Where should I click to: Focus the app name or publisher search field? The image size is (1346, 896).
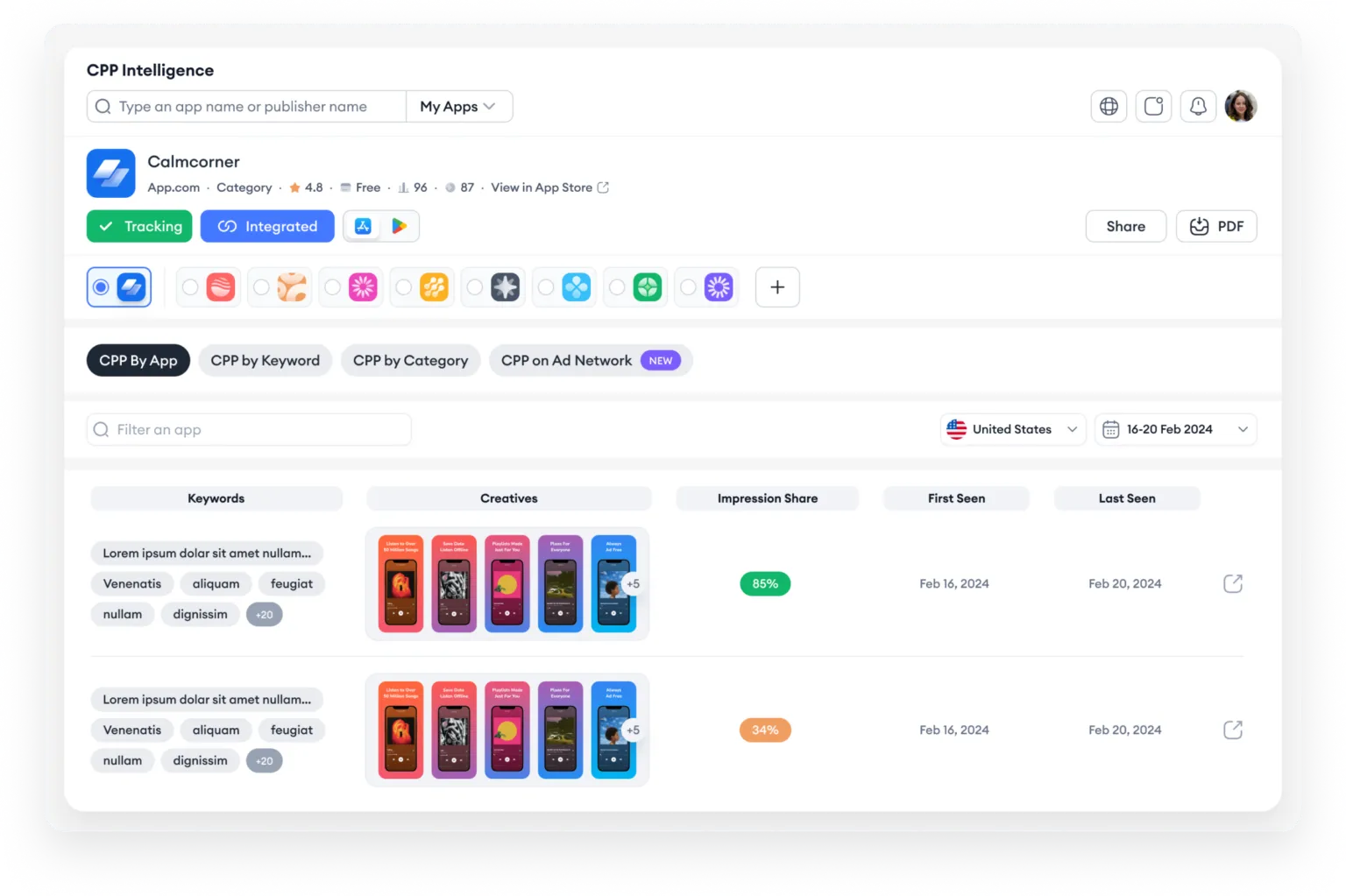[246, 106]
